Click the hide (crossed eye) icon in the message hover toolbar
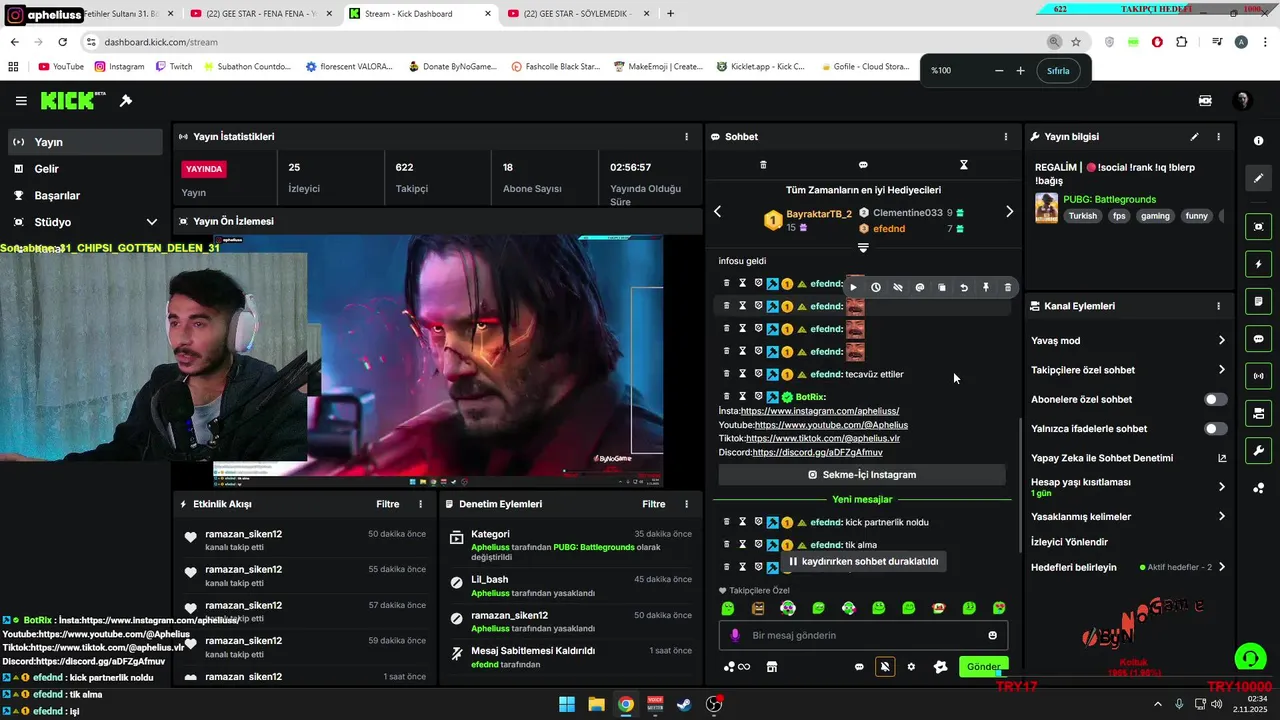 coord(898,288)
